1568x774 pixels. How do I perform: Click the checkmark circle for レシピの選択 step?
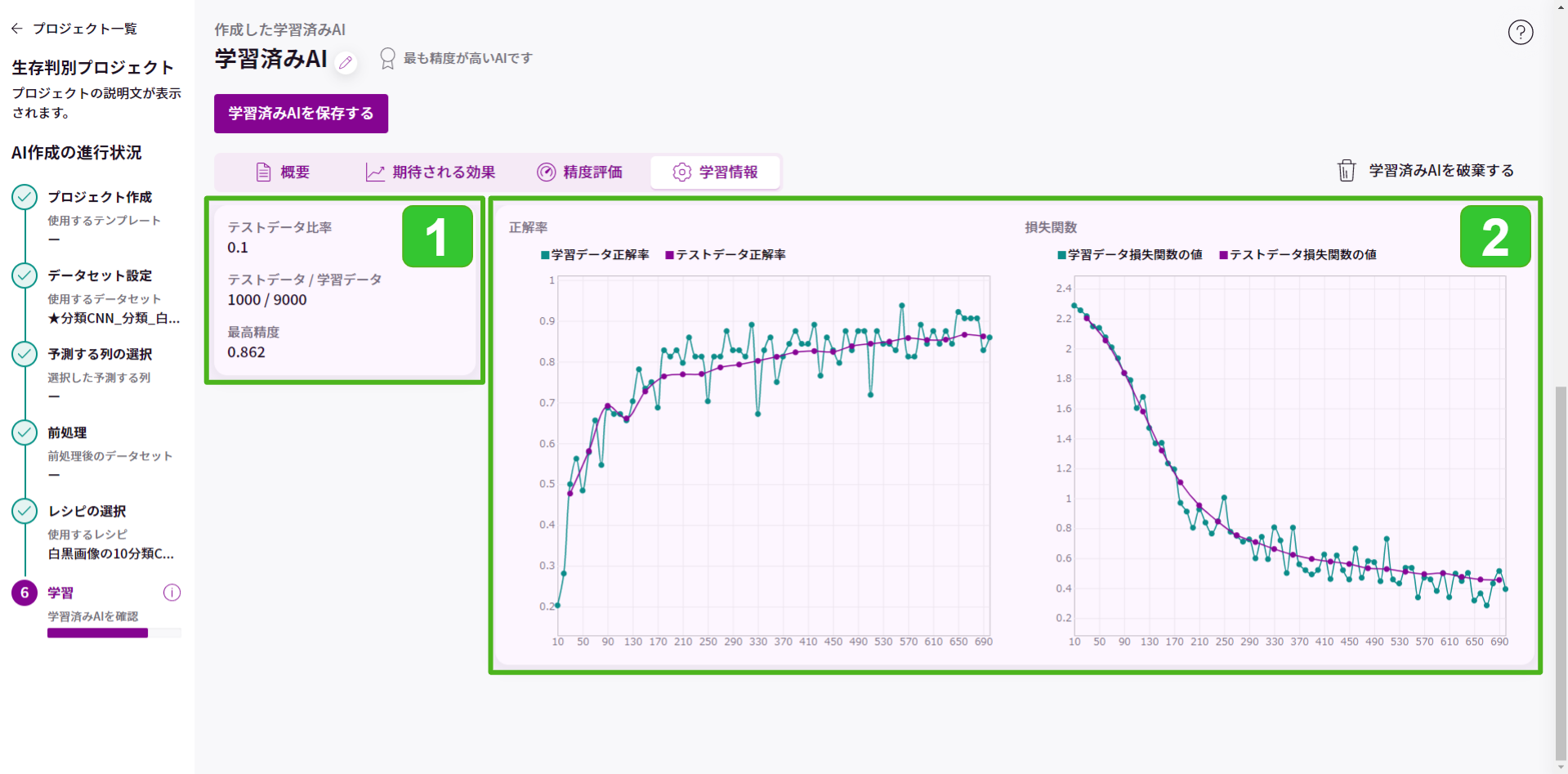pyautogui.click(x=25, y=511)
